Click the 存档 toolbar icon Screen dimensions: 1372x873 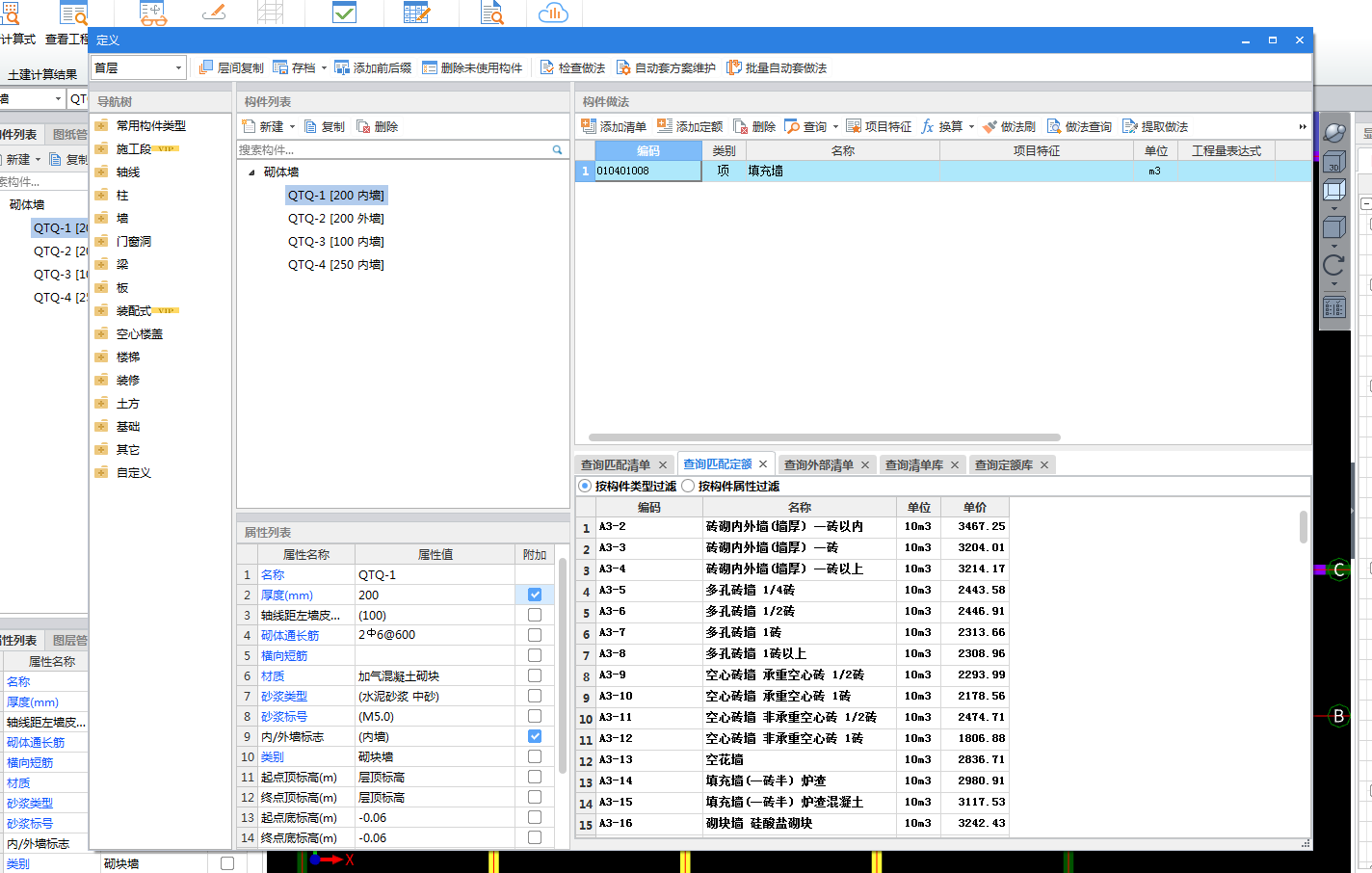click(x=280, y=67)
